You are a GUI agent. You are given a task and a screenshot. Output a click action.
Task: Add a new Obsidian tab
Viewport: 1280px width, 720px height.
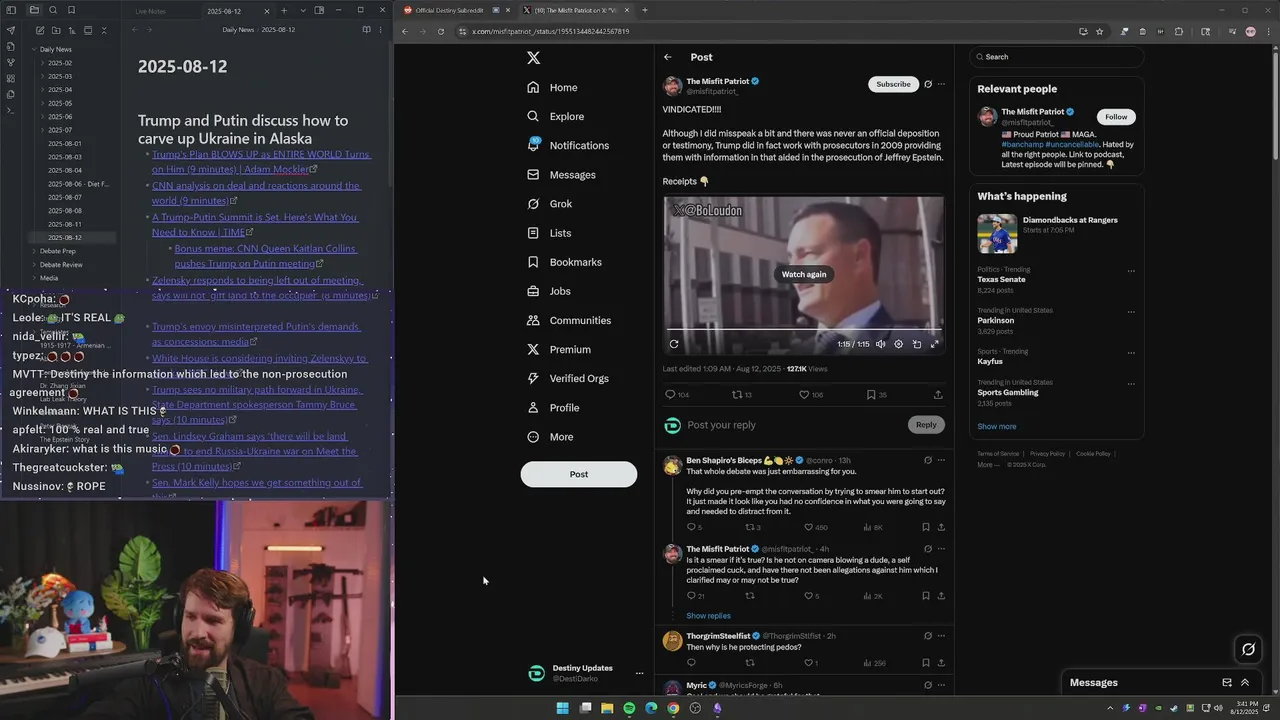click(284, 11)
